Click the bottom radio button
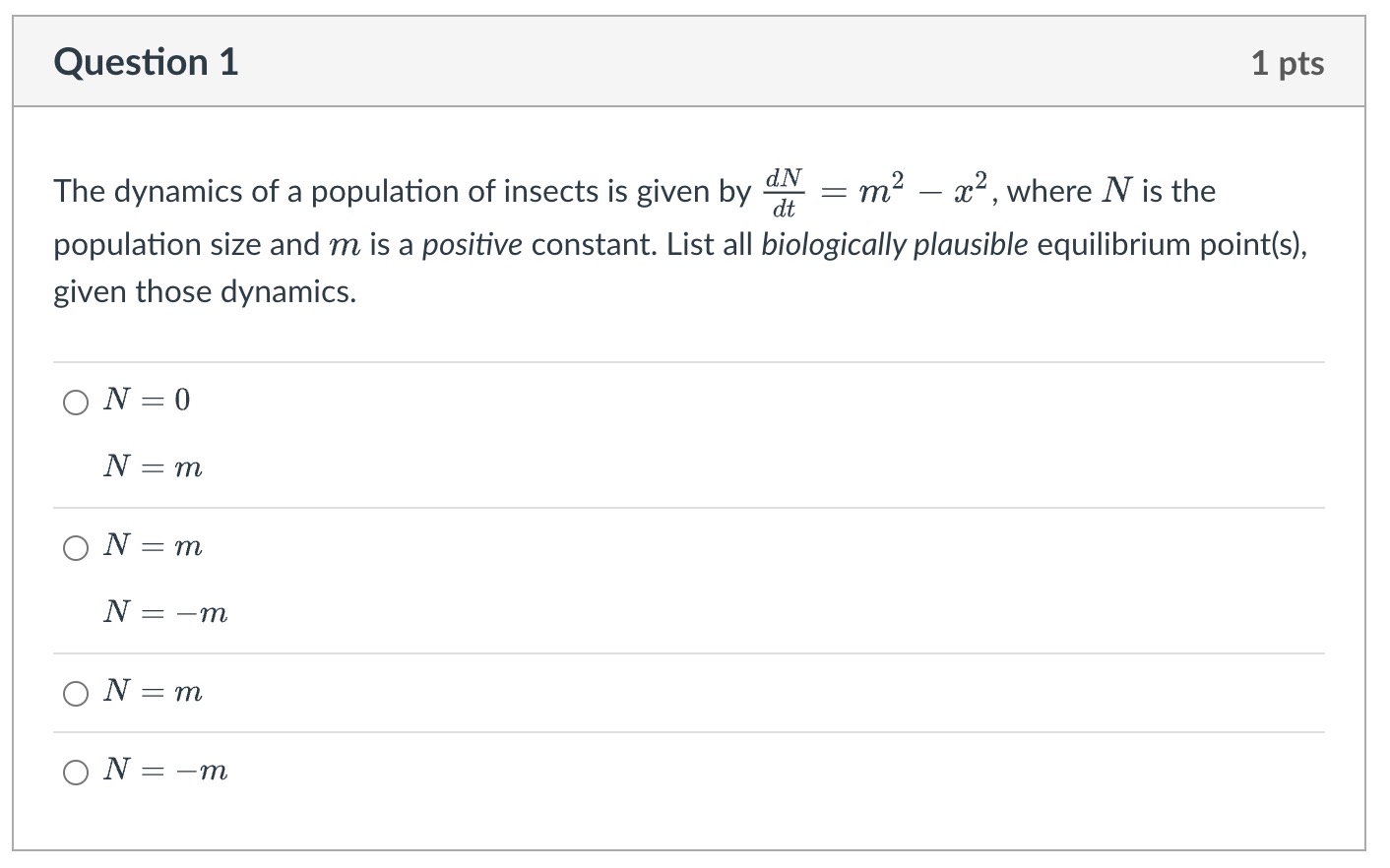 76,774
